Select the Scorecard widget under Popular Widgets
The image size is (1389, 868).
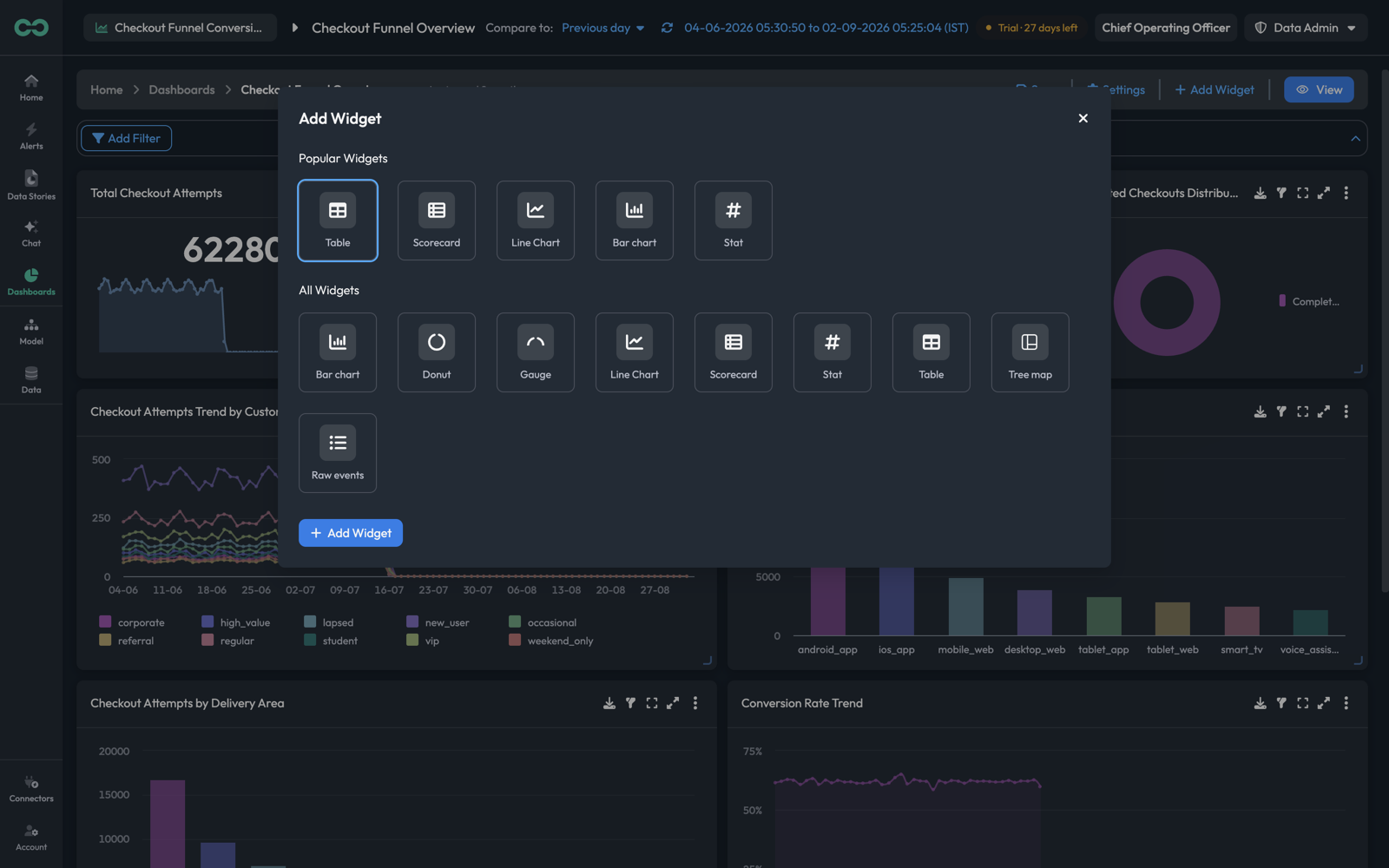(x=437, y=220)
